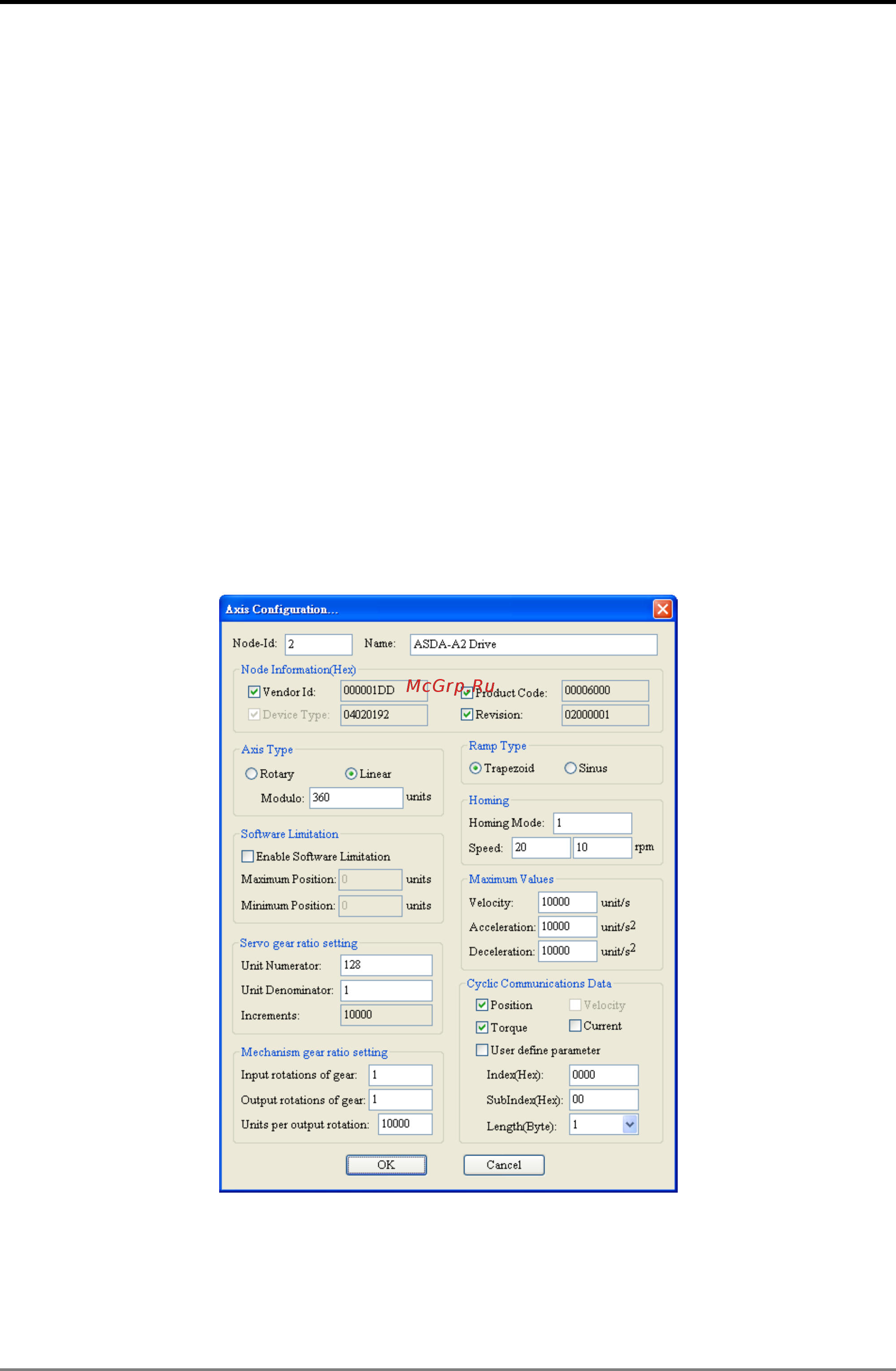Screen dimensions: 896x1371
Task: Click the Device Type value field
Action: point(384,715)
